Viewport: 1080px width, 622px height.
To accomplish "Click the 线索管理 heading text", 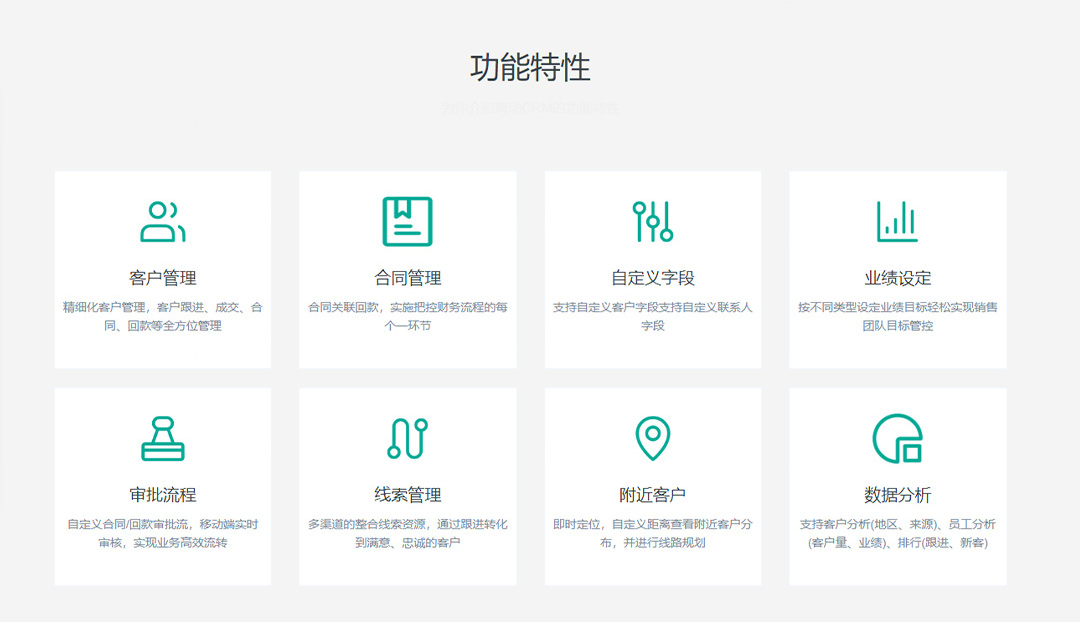I will [408, 495].
